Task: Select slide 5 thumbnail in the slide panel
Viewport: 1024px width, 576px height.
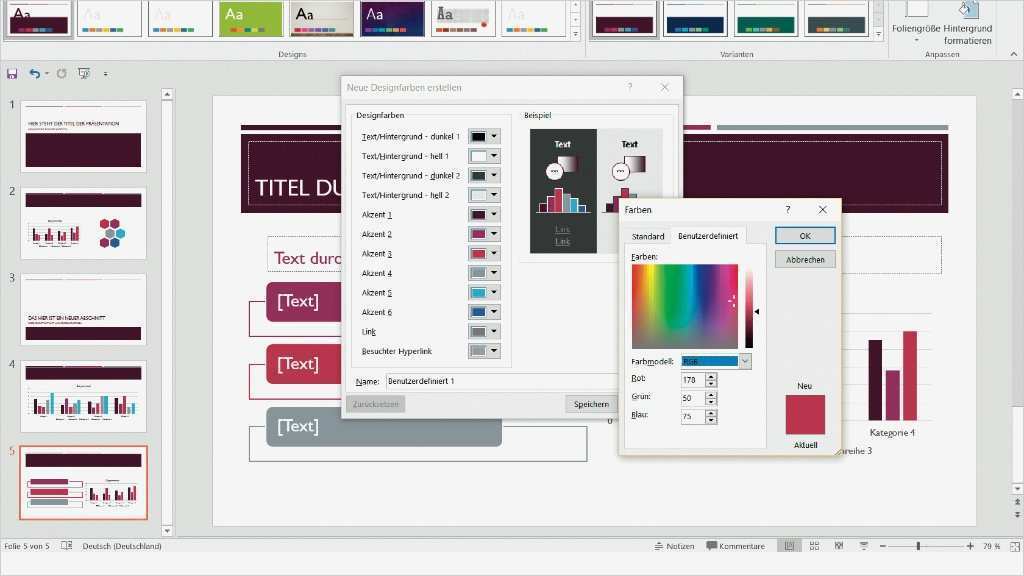Action: coord(83,483)
